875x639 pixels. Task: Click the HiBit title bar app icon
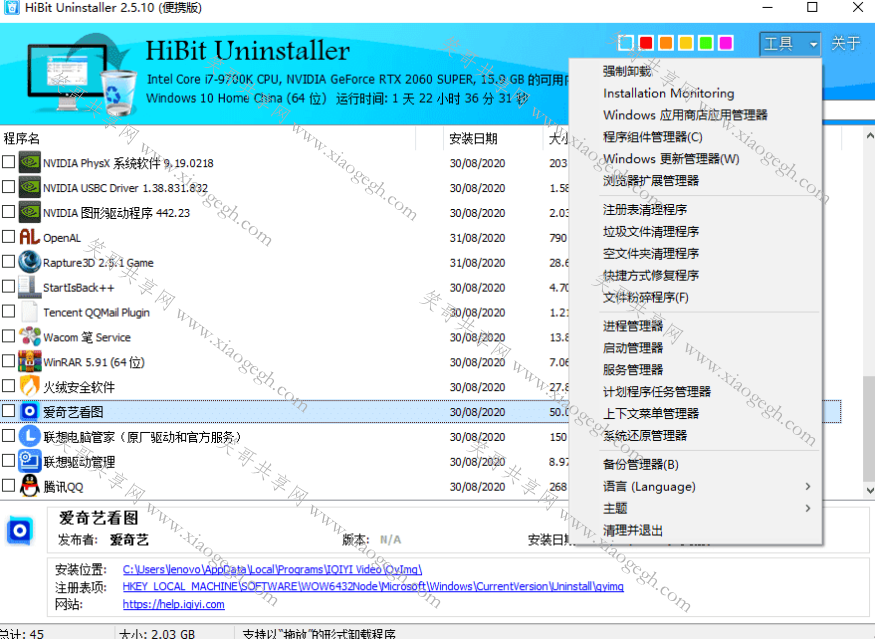tap(11, 8)
